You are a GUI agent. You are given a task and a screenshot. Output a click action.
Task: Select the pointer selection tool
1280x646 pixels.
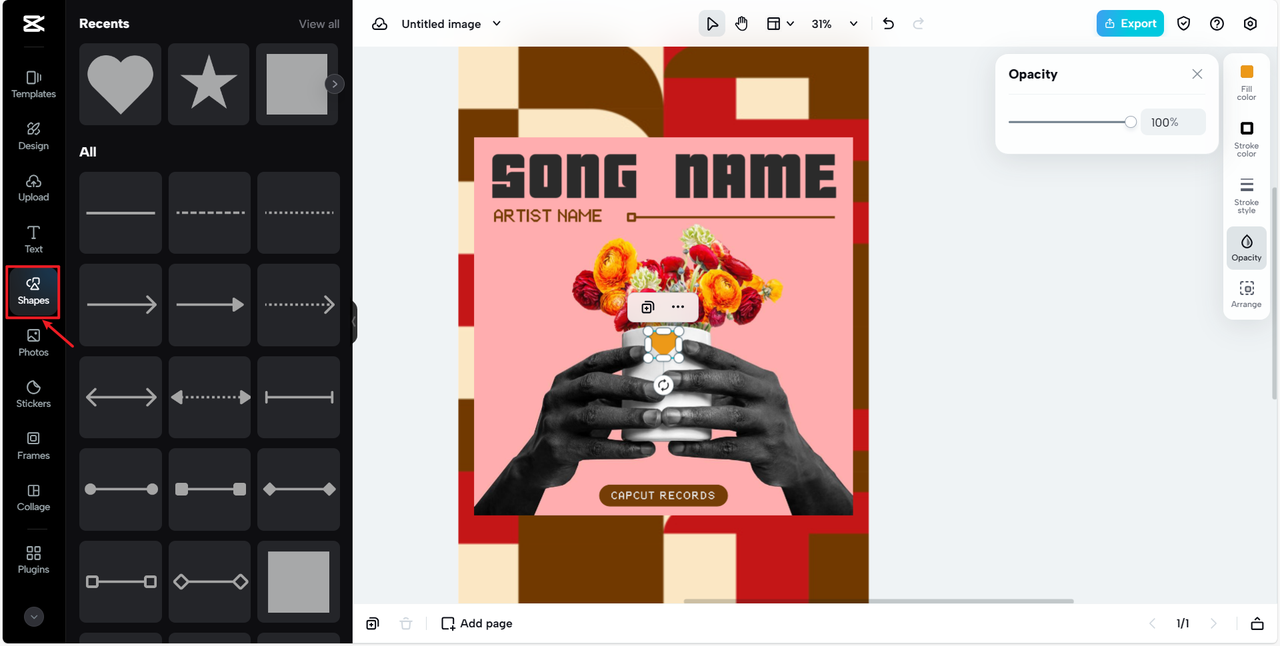coord(711,24)
